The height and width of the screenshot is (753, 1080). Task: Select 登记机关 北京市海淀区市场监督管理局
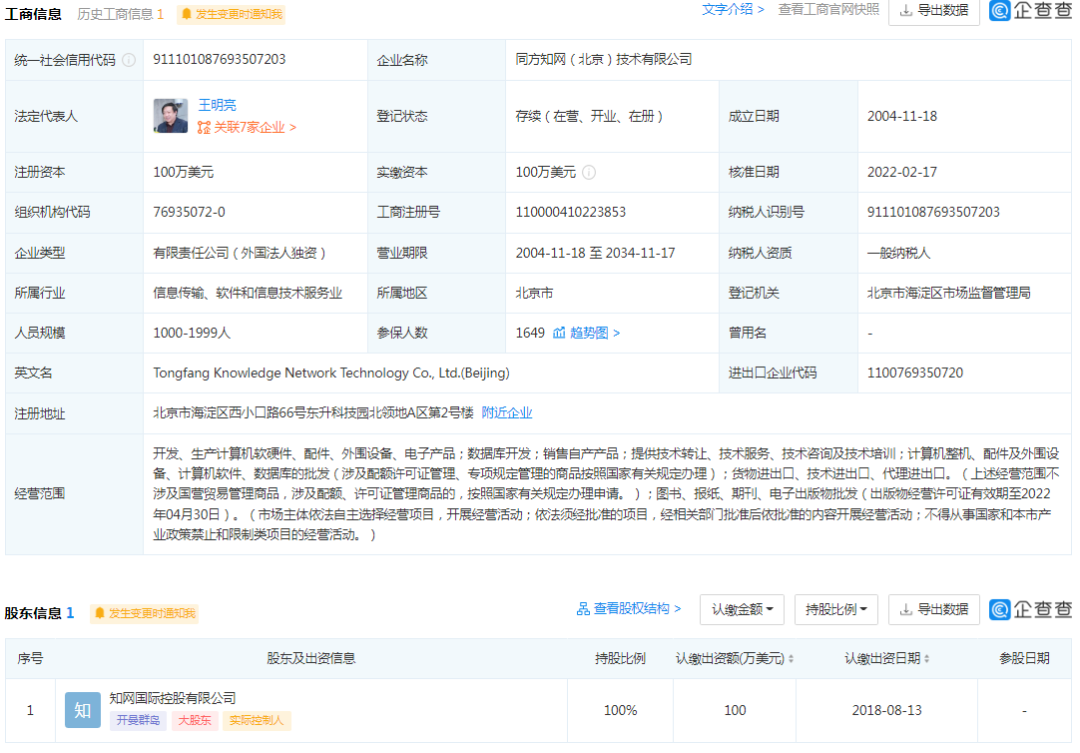(x=948, y=293)
